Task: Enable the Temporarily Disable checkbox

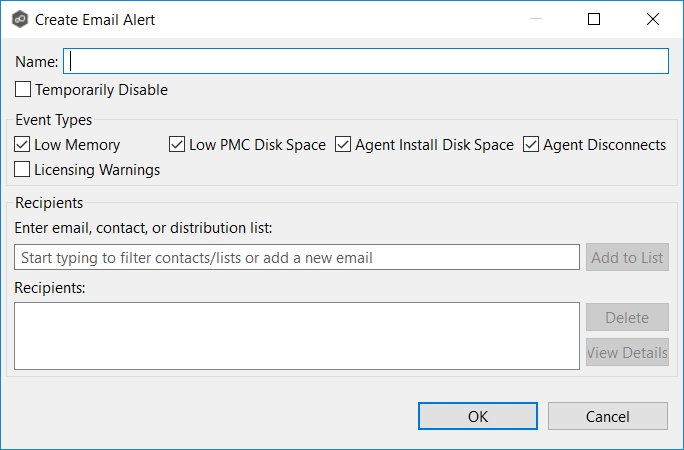Action: click(23, 90)
